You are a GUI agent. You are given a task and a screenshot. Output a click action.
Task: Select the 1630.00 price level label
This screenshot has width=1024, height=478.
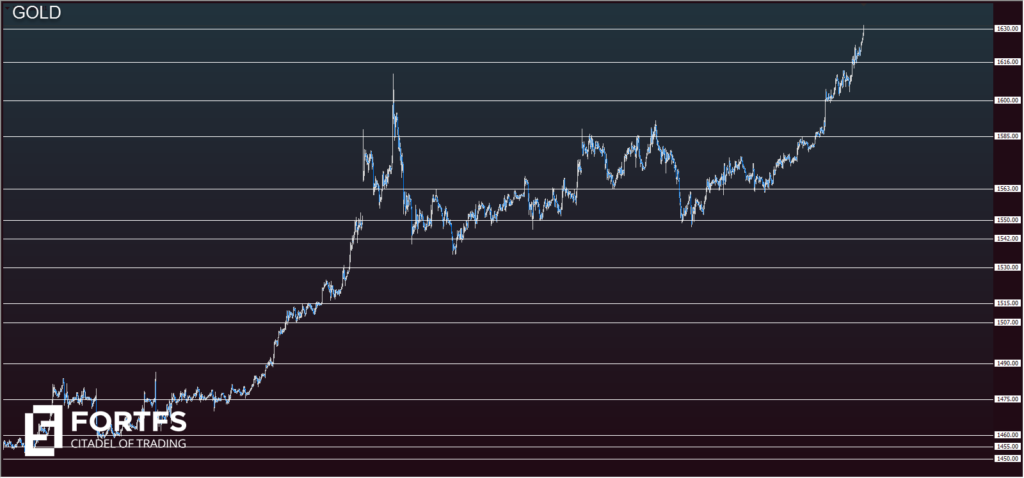tap(1006, 29)
